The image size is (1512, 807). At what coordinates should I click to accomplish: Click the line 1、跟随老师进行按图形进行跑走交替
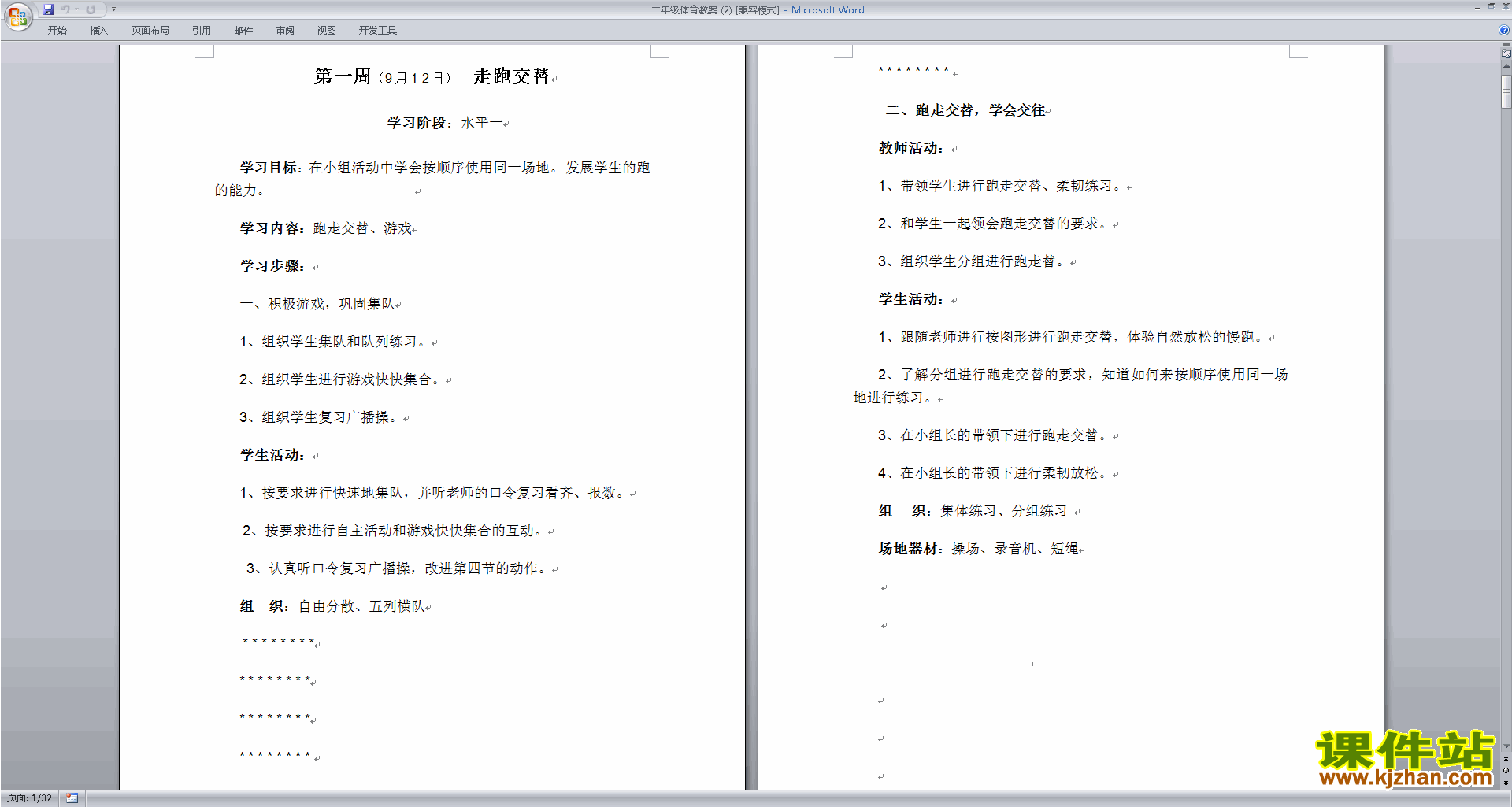click(x=1073, y=337)
